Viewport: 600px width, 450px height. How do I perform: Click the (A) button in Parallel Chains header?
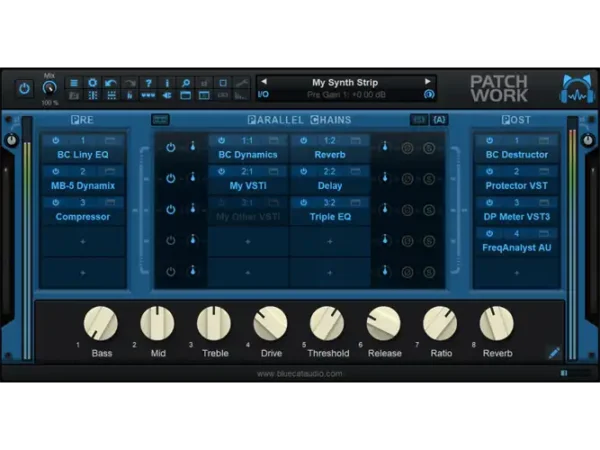pyautogui.click(x=439, y=120)
